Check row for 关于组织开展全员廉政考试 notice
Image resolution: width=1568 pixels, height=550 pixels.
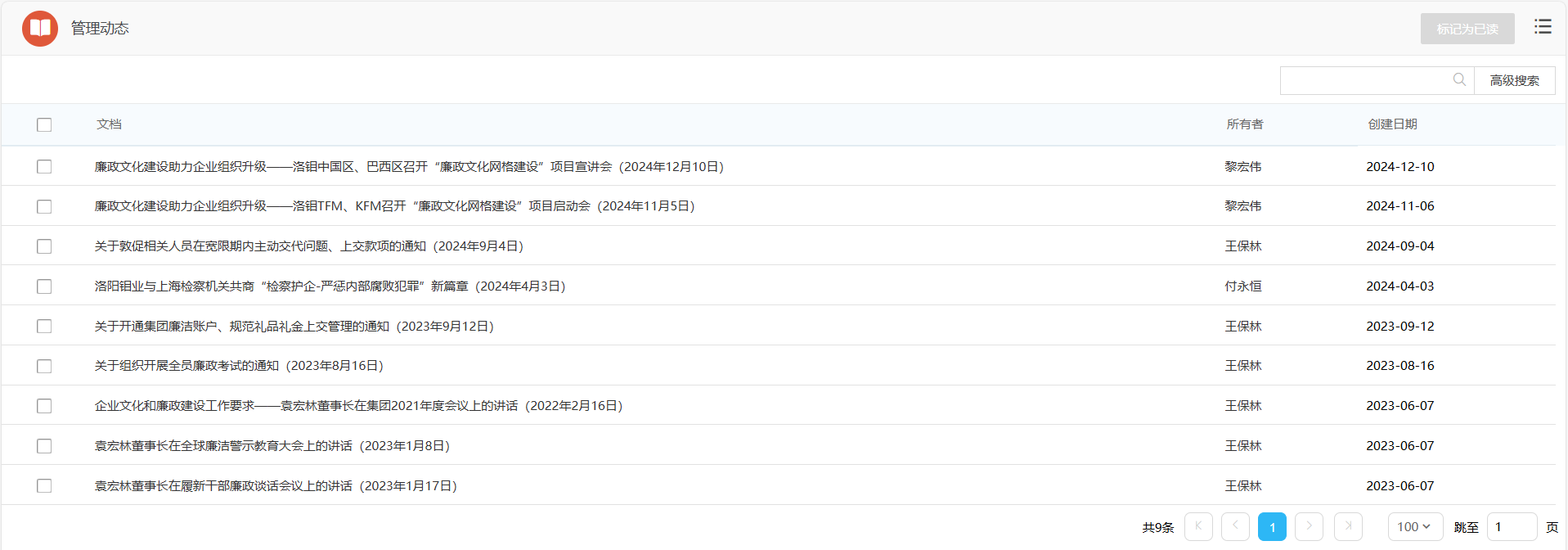tap(44, 366)
